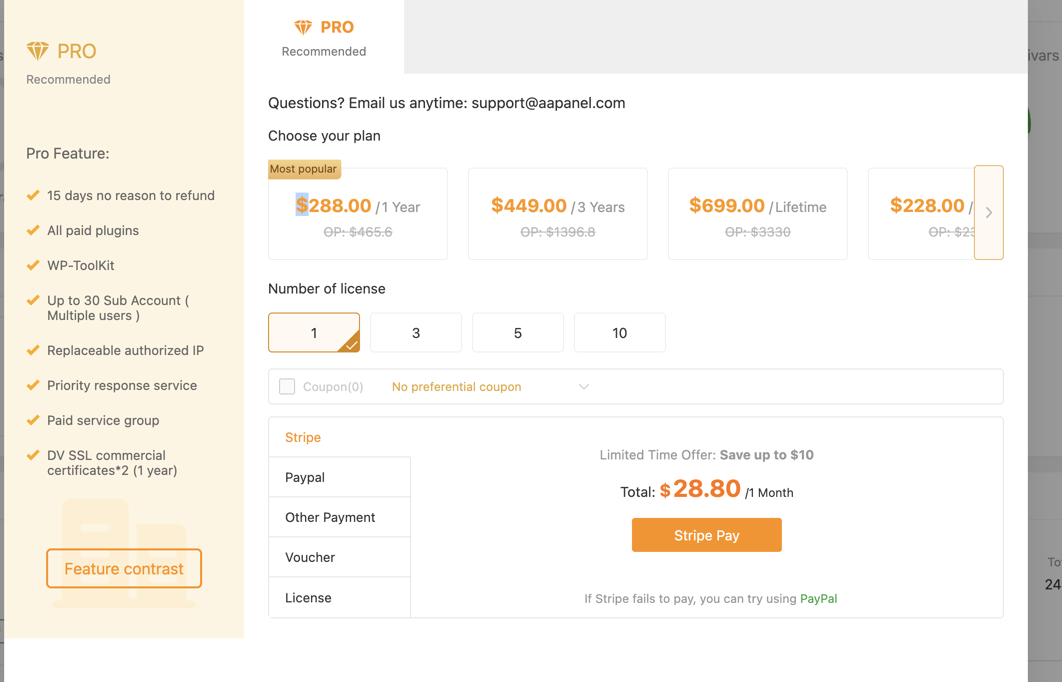Viewport: 1062px width, 682px height.
Task: Click the checkmark beside "DV SSL commercial certificates"
Action: [33, 455]
